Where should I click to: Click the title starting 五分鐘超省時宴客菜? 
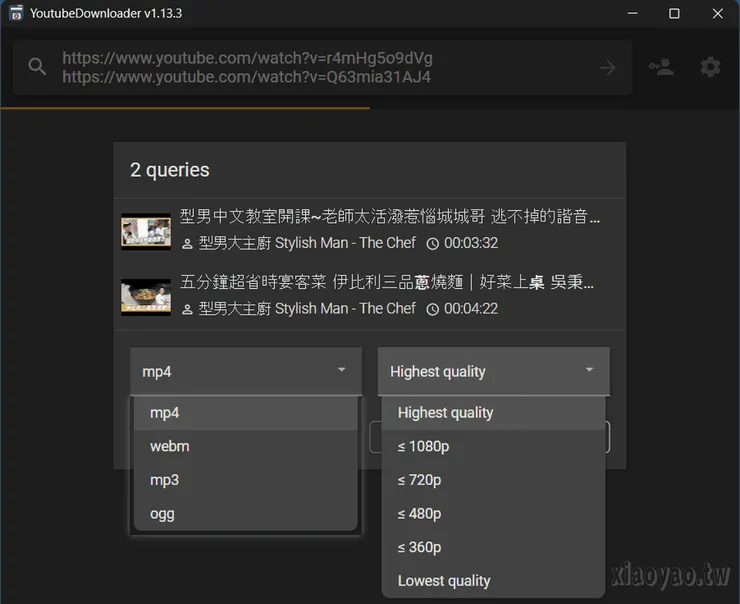(387, 282)
